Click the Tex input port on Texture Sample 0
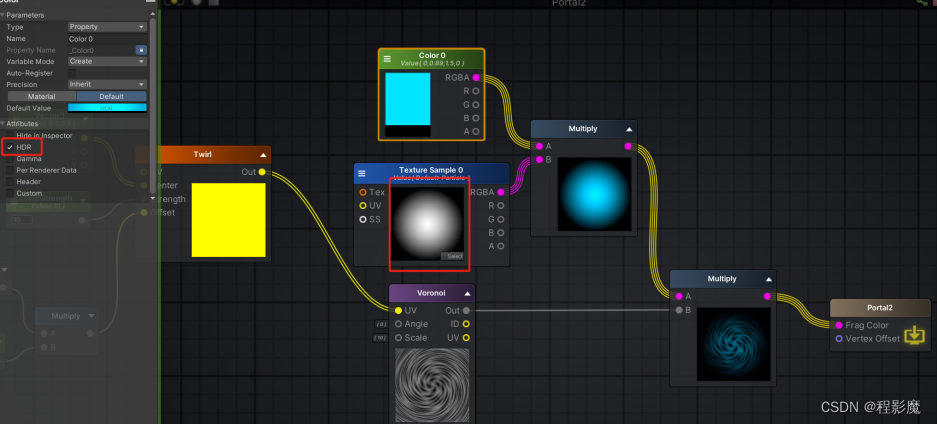The image size is (937, 424). click(x=363, y=192)
